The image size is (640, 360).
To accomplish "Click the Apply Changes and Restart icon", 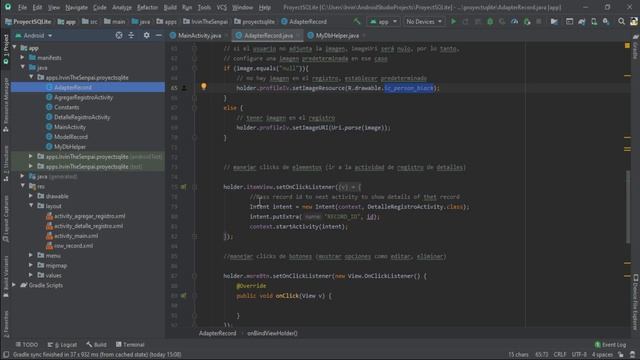I will [x=466, y=21].
